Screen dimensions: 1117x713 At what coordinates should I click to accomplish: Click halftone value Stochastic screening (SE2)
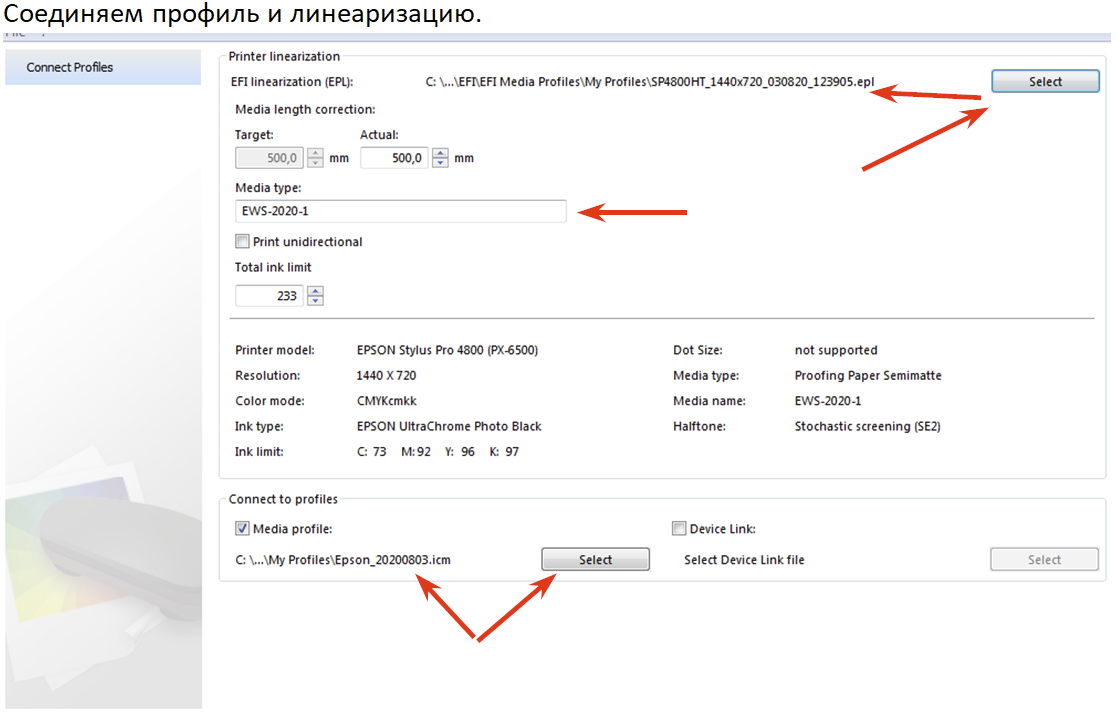pyautogui.click(x=867, y=427)
